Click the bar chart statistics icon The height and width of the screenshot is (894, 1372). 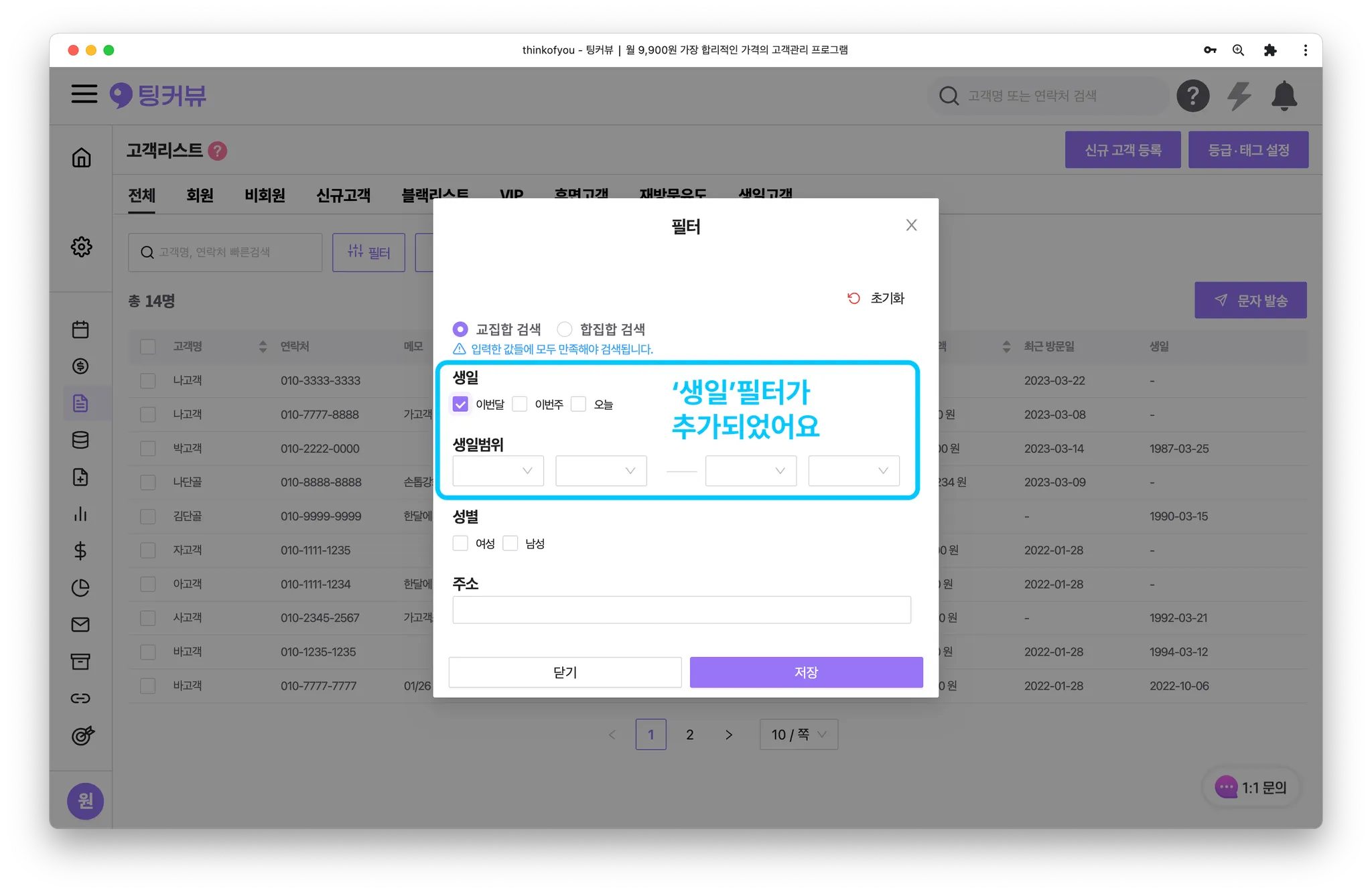click(x=80, y=514)
